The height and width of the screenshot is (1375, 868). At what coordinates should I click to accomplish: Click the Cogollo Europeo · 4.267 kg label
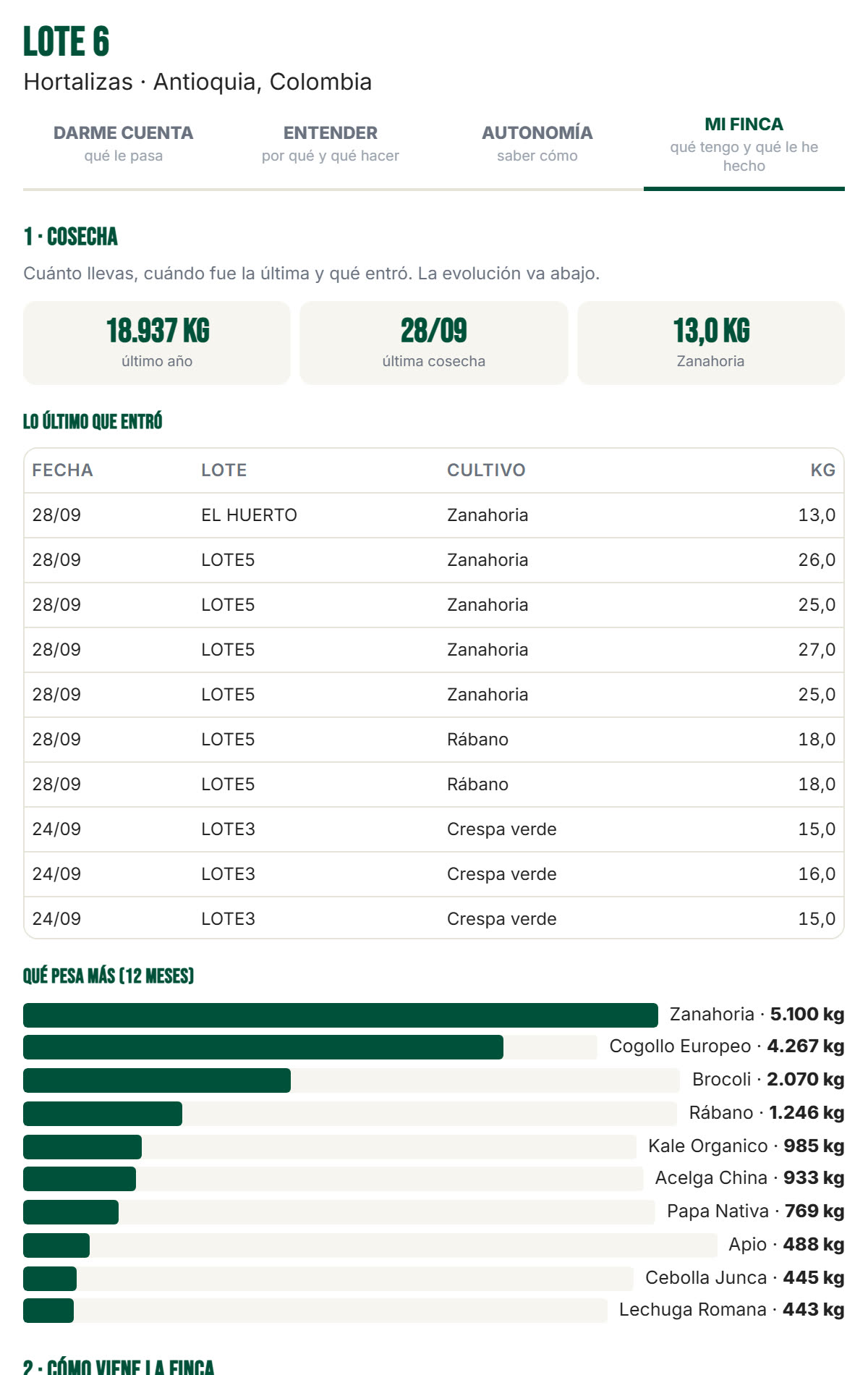pyautogui.click(x=727, y=1046)
